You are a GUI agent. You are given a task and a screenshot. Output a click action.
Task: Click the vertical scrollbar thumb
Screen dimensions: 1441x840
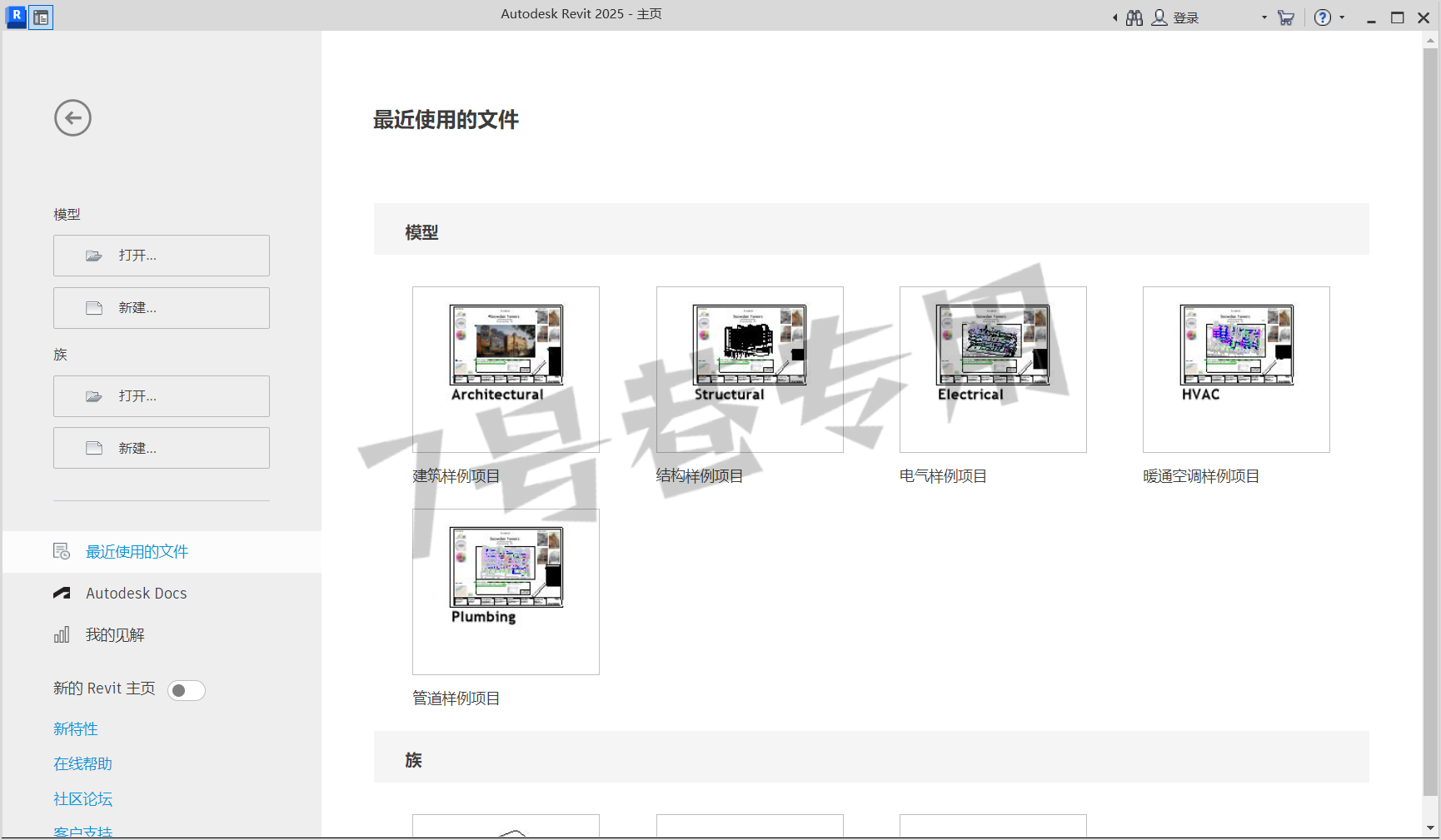point(1431,422)
